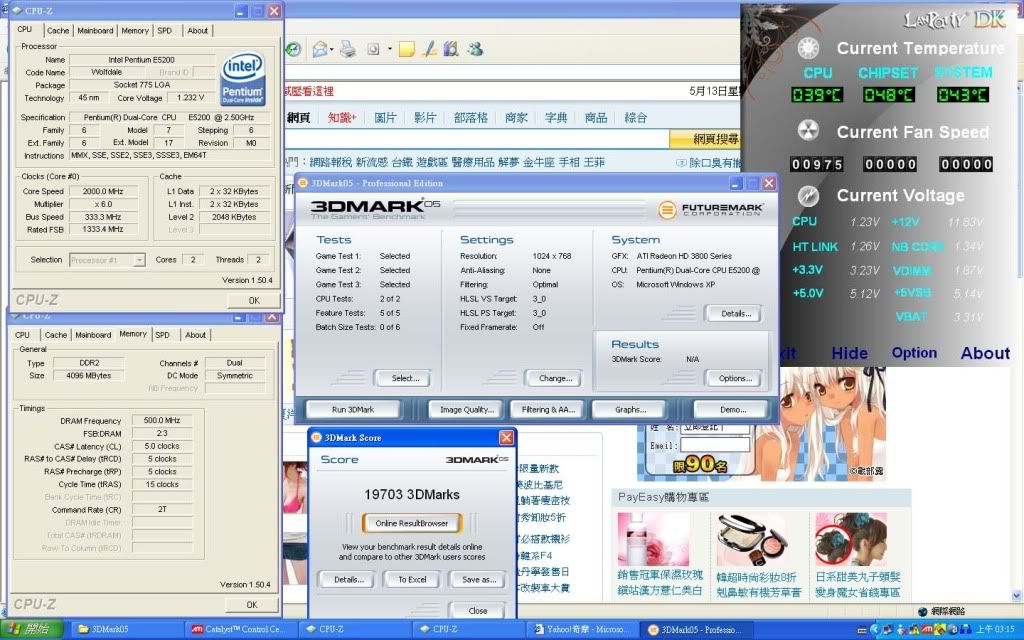Click Details... under System in 3DMark05
Screen dimensions: 1024x640
(735, 313)
